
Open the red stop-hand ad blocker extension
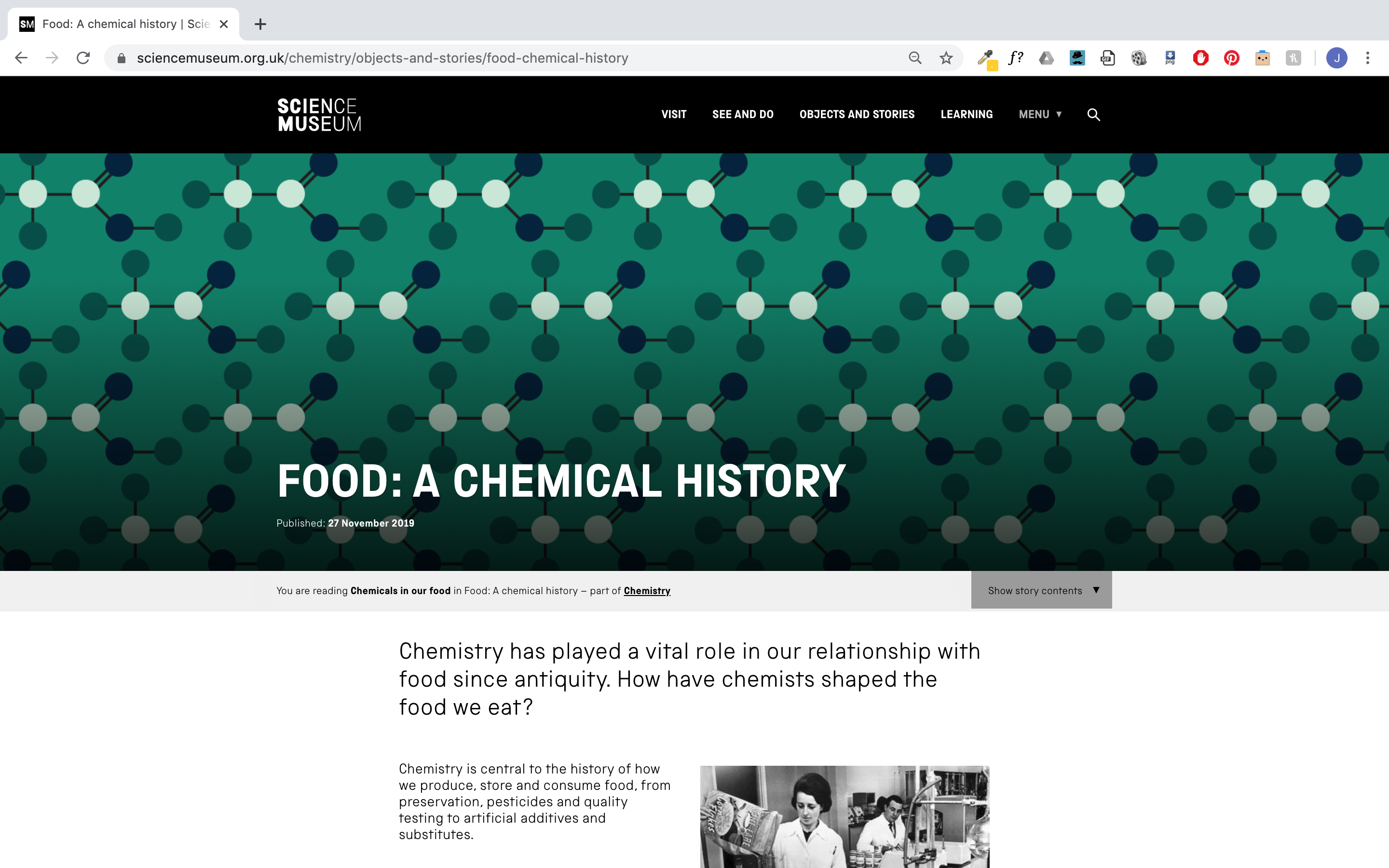(x=1200, y=58)
